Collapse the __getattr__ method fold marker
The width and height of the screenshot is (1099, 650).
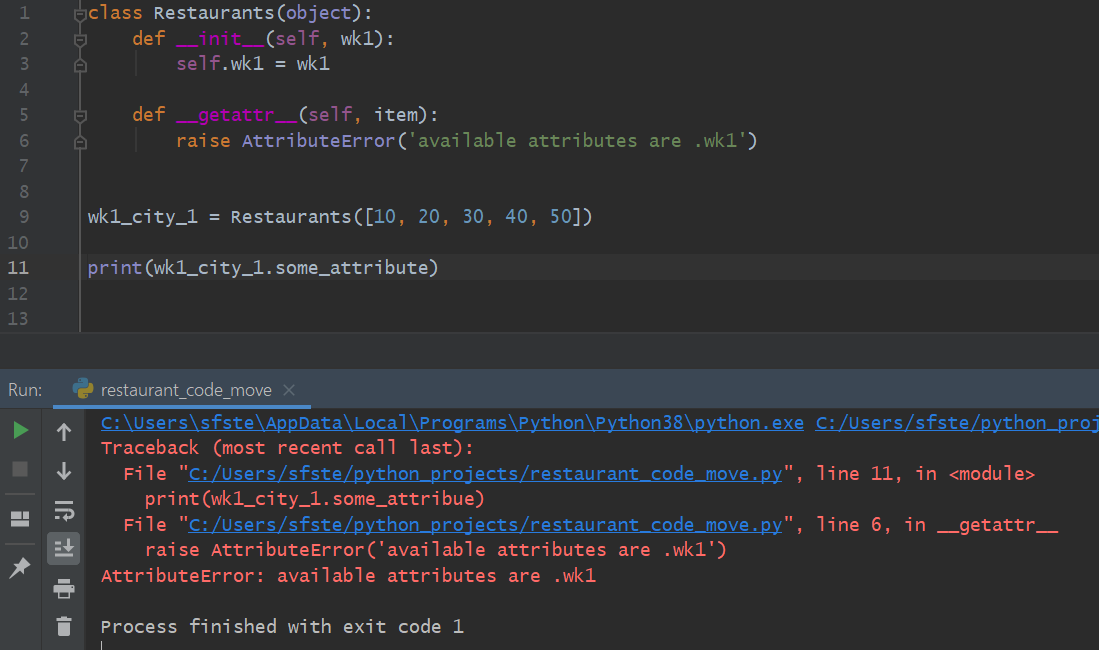pos(81,116)
